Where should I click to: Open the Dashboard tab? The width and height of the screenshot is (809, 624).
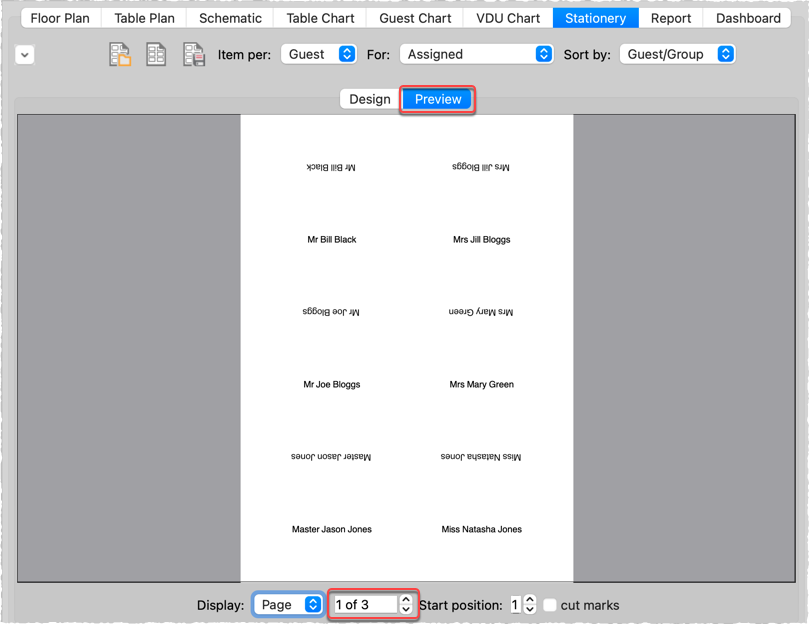[x=748, y=18]
